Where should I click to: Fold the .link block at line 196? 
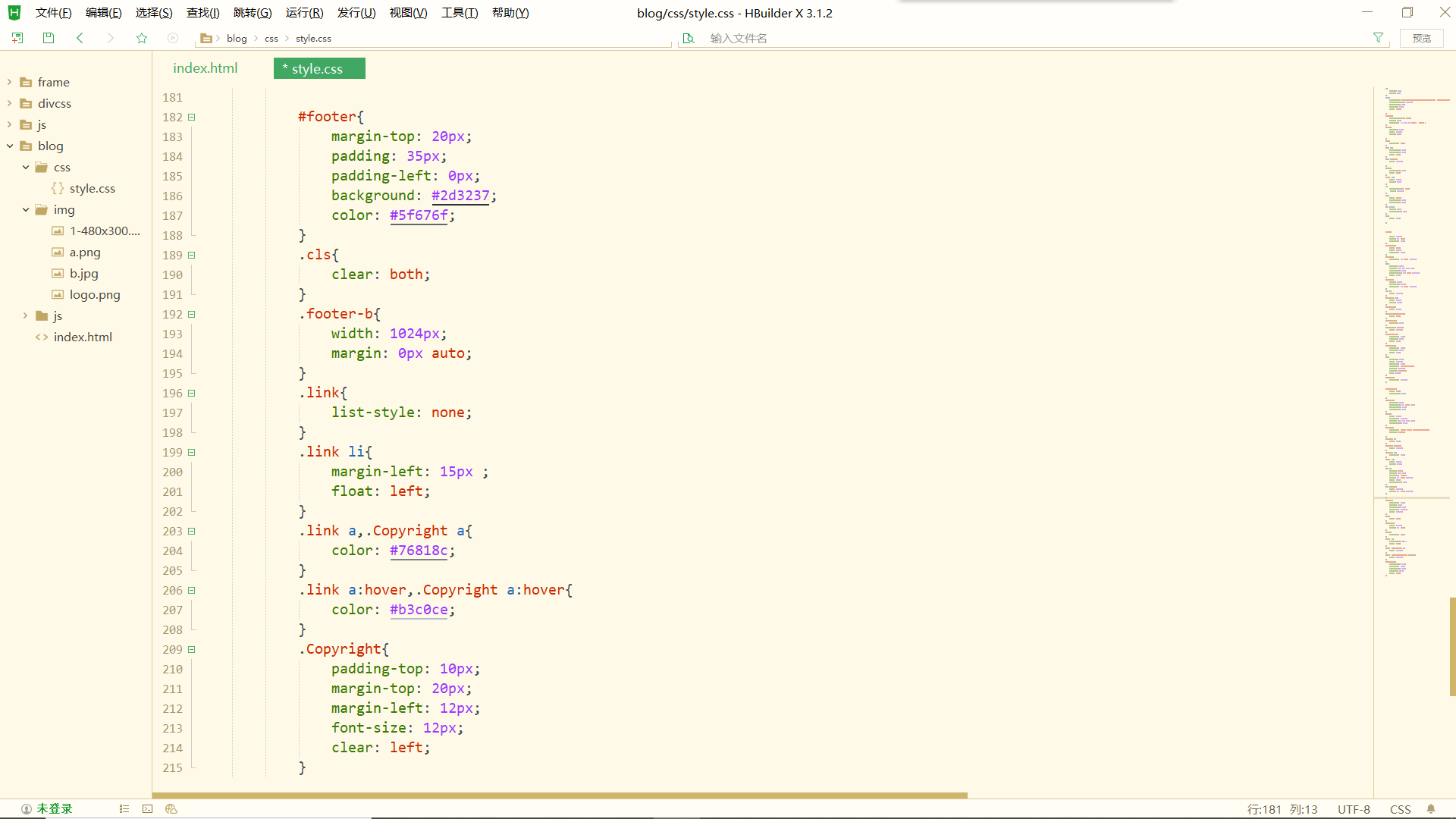(x=192, y=393)
